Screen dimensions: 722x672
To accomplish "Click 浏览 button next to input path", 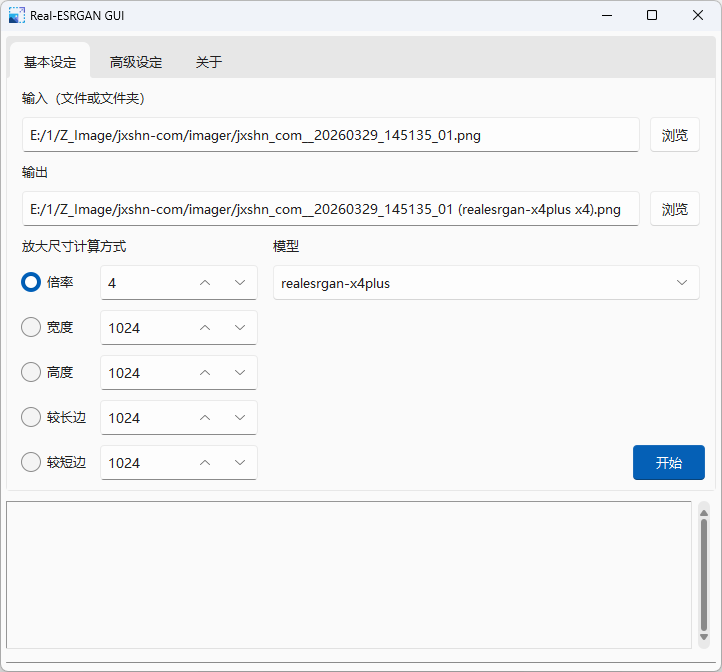I will point(675,135).
